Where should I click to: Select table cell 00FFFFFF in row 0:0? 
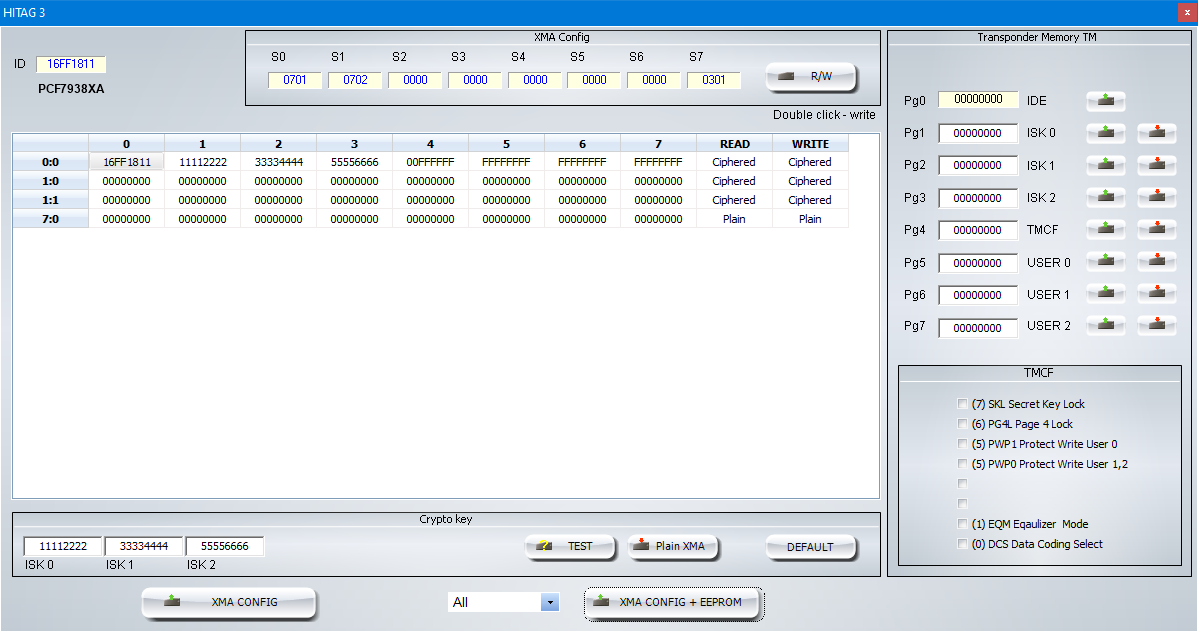coord(430,162)
